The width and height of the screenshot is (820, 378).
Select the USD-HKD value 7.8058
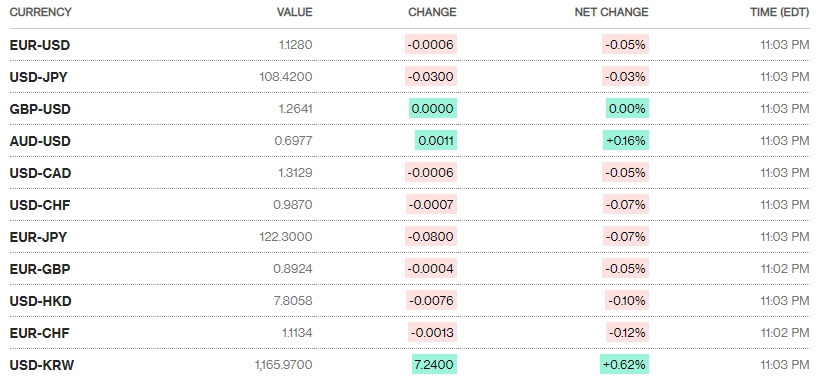[293, 301]
